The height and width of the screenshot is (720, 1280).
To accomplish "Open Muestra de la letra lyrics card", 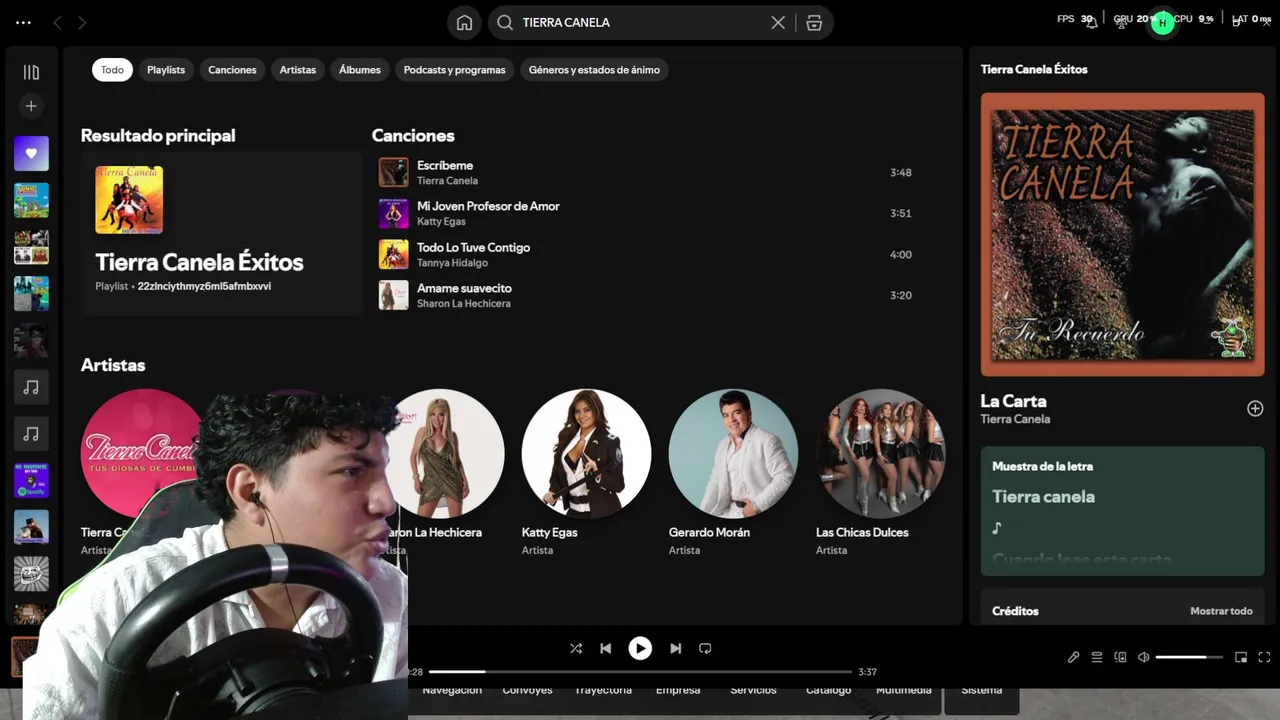I will pos(1122,511).
